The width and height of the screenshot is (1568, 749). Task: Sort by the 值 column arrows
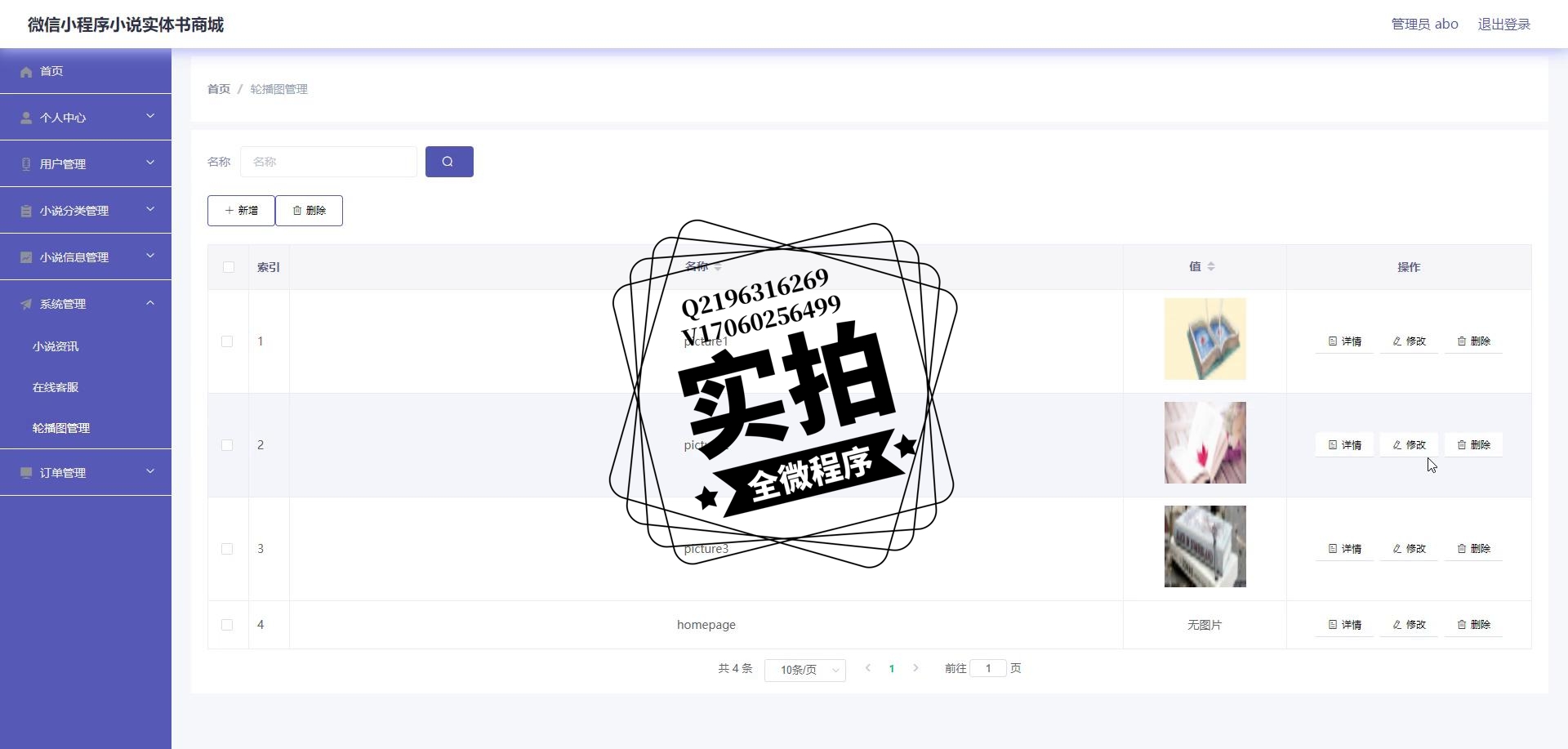[x=1211, y=266]
